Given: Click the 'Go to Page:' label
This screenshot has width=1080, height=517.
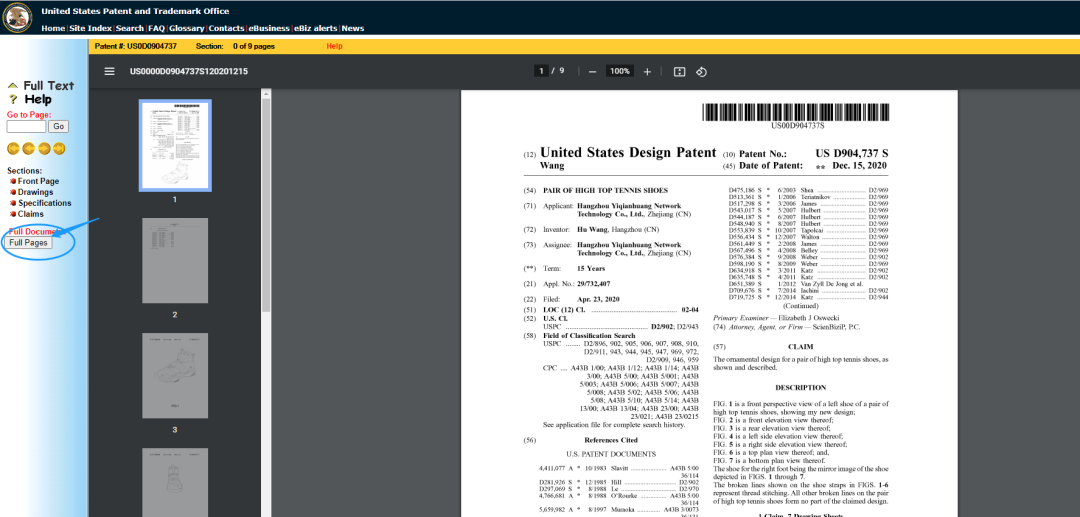Looking at the screenshot, I should [29, 115].
